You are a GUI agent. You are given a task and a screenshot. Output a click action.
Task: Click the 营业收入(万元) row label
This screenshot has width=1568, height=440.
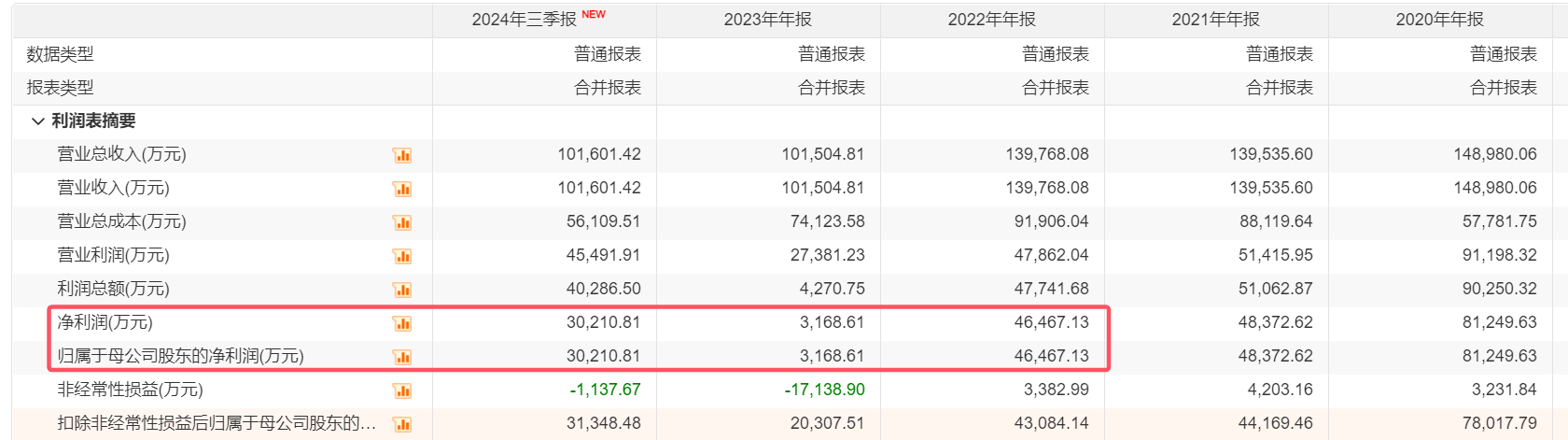coord(114,188)
